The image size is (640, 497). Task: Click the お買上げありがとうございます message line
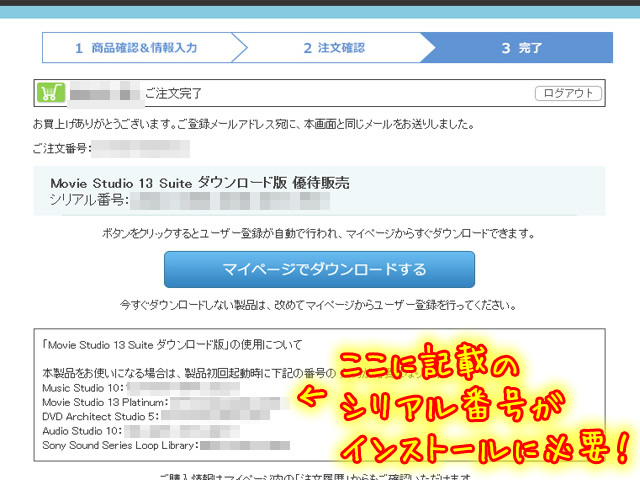pos(253,124)
